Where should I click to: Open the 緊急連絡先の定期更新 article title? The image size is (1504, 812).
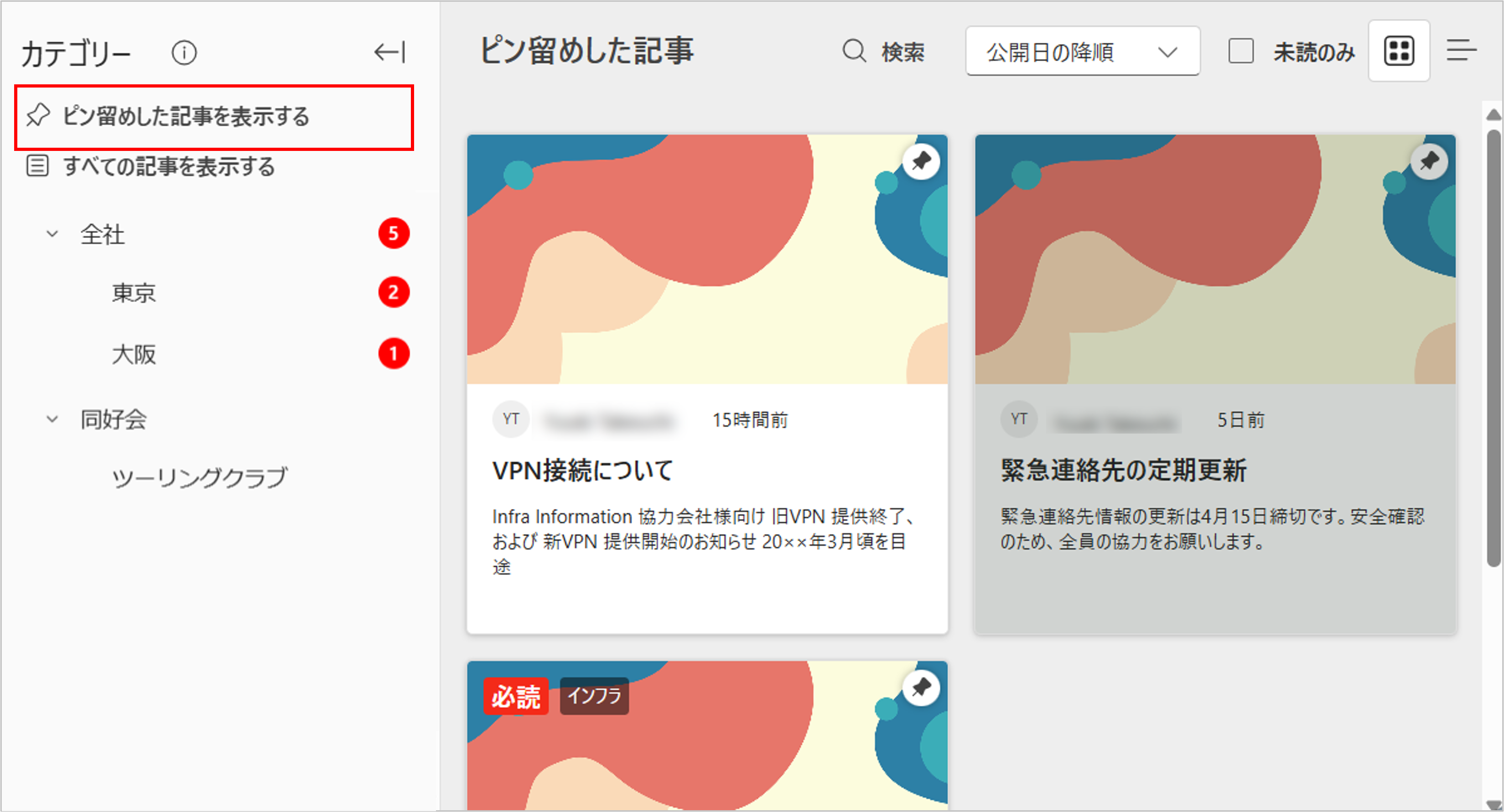[1123, 470]
